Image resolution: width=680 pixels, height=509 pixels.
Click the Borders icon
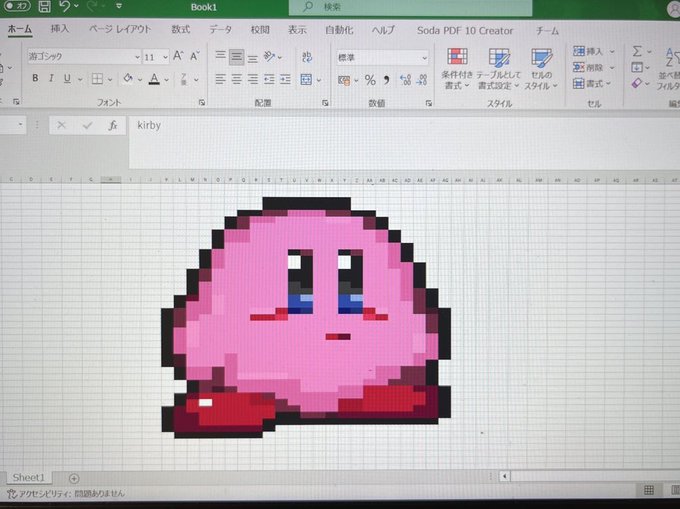click(x=97, y=78)
